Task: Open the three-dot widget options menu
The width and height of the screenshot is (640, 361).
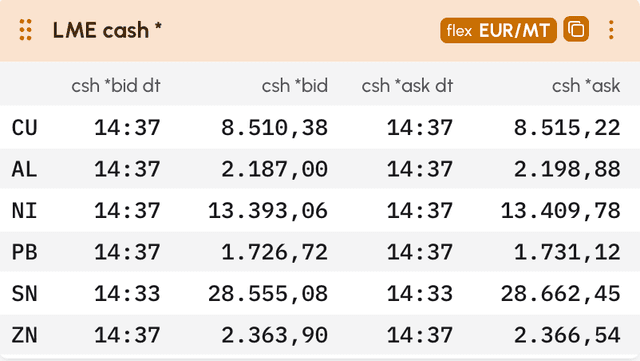Action: pos(611,30)
